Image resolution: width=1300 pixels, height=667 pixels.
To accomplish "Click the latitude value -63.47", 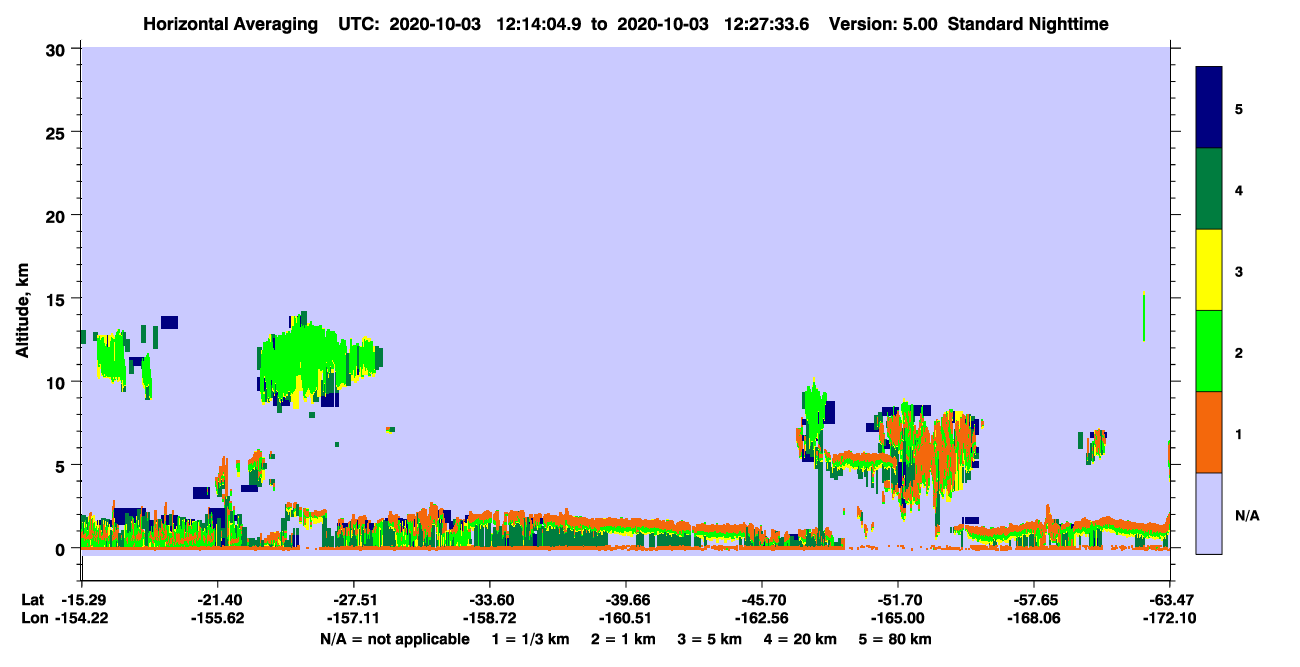I will (1170, 600).
